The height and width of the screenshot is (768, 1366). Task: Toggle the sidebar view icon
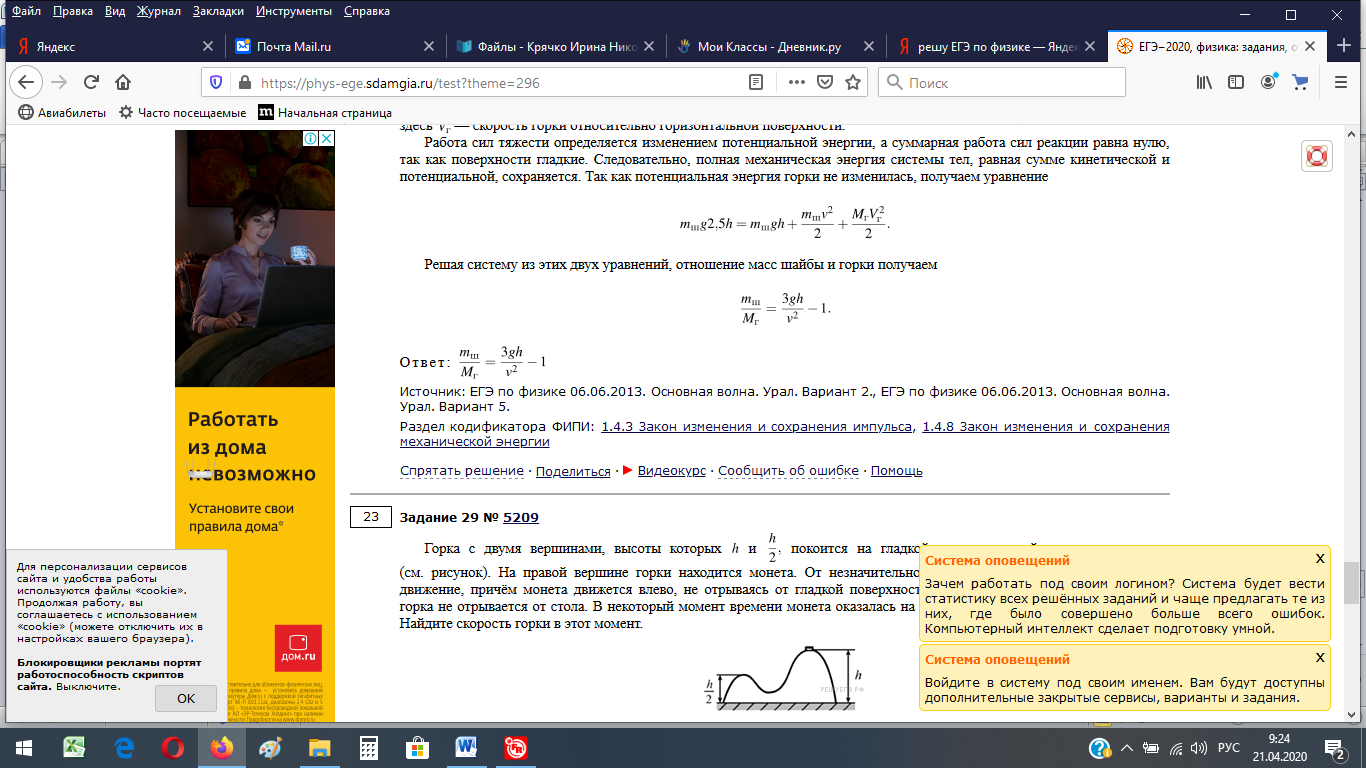click(1236, 83)
